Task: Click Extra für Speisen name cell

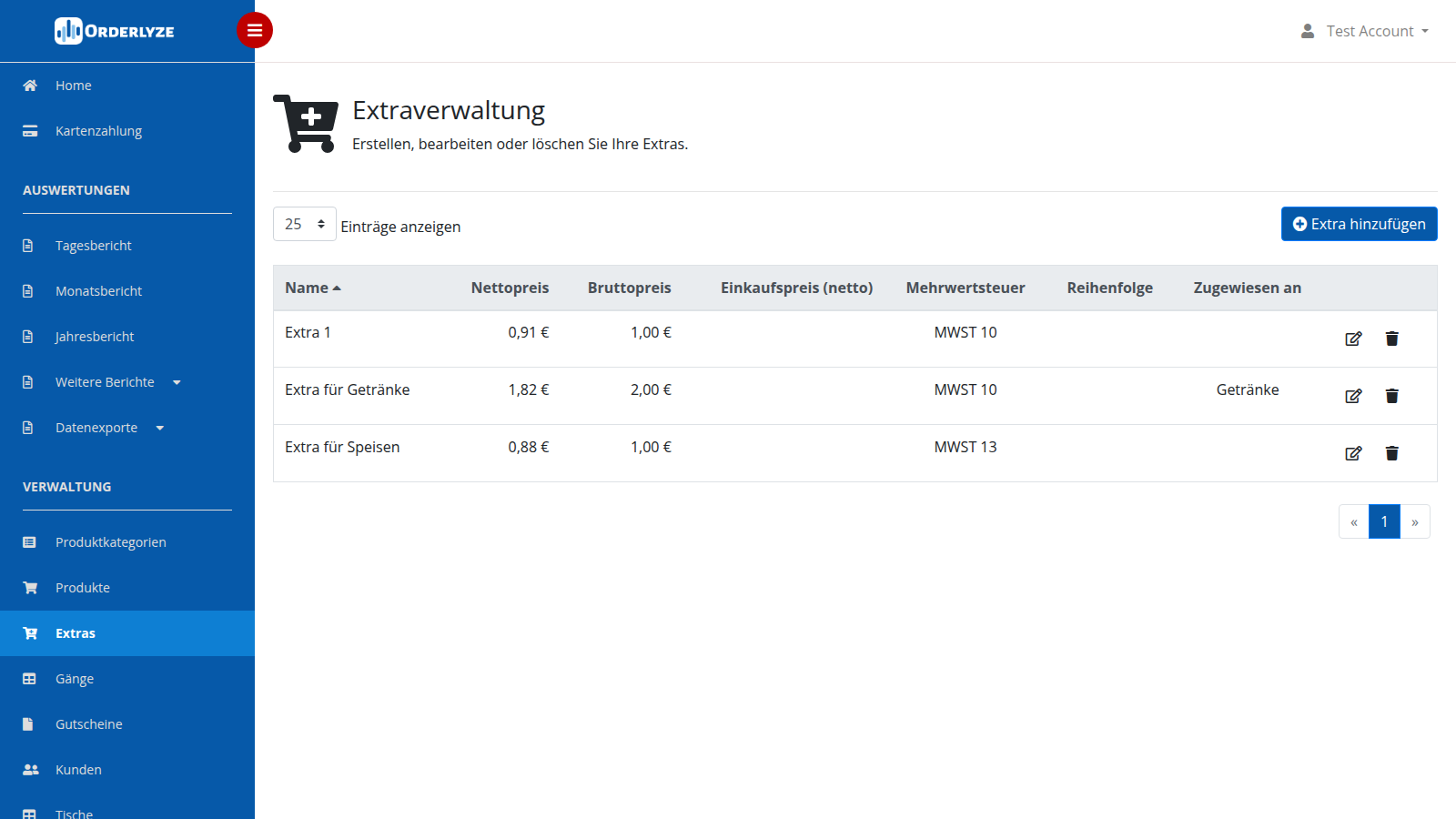Action: (x=342, y=447)
